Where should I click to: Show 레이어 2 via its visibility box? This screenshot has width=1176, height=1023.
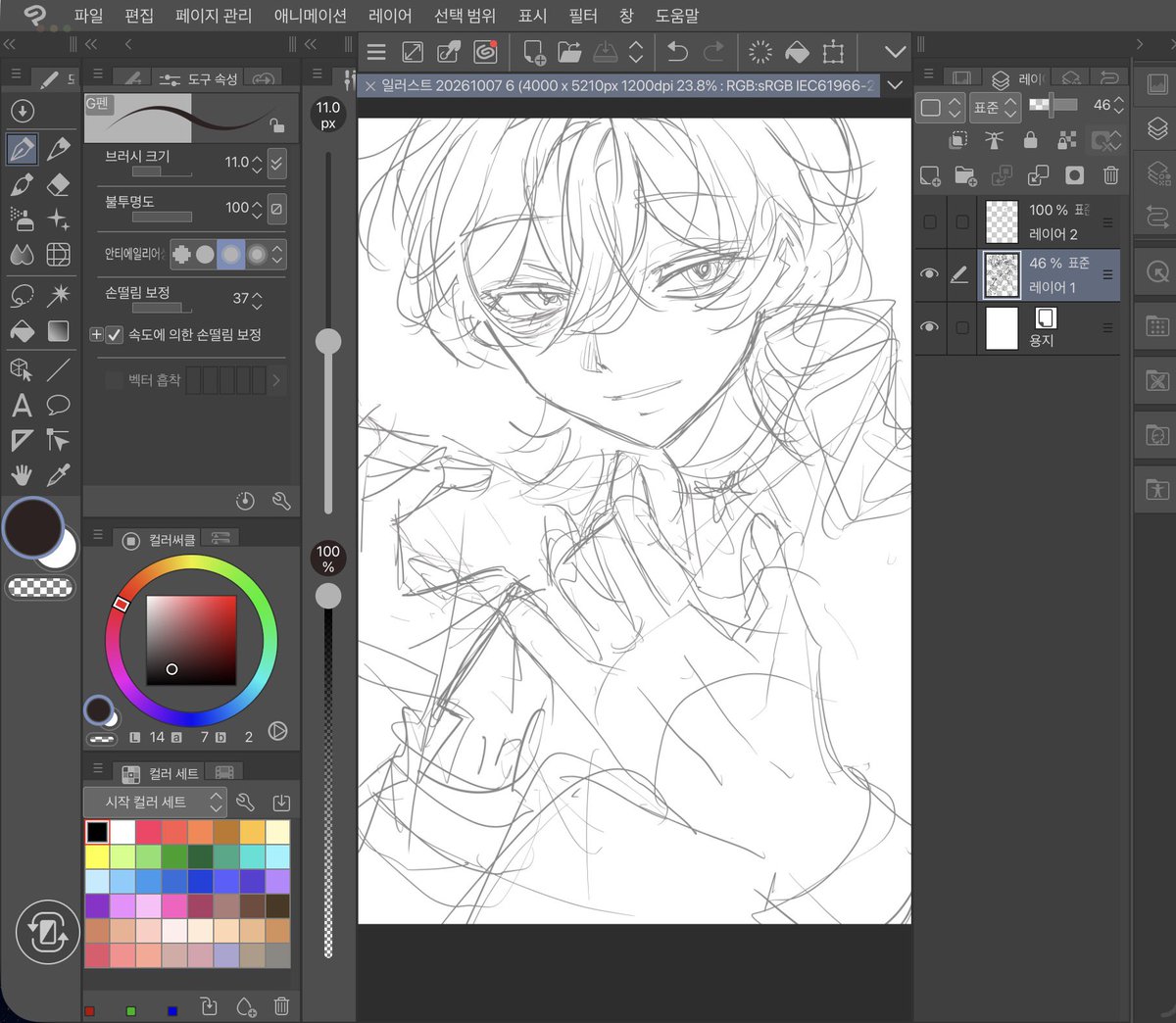930,222
